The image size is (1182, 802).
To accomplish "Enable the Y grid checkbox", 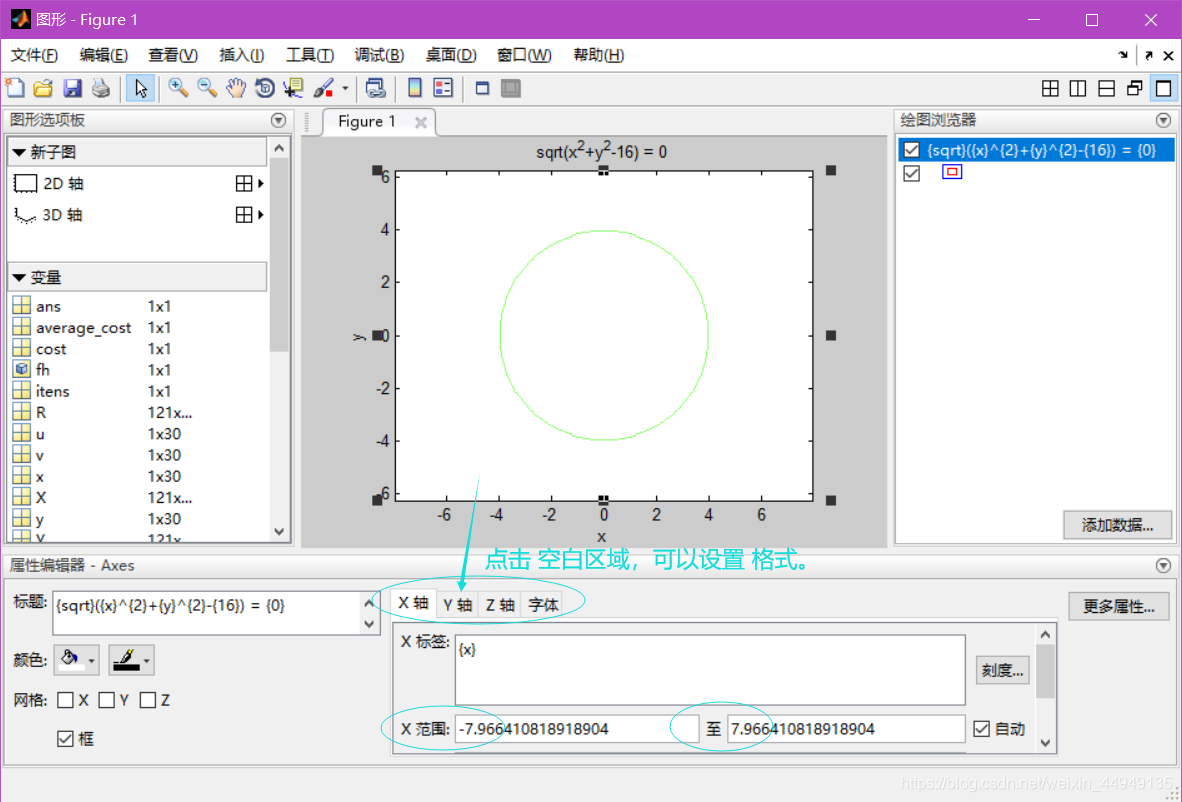I will (x=106, y=700).
